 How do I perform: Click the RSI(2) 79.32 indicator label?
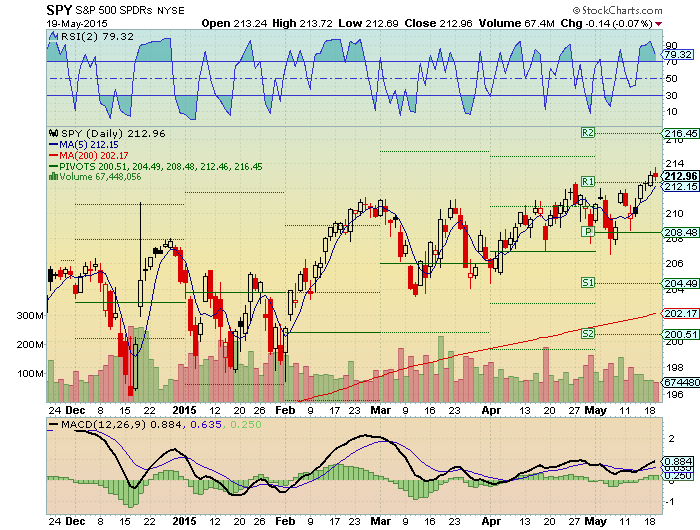[x=97, y=37]
